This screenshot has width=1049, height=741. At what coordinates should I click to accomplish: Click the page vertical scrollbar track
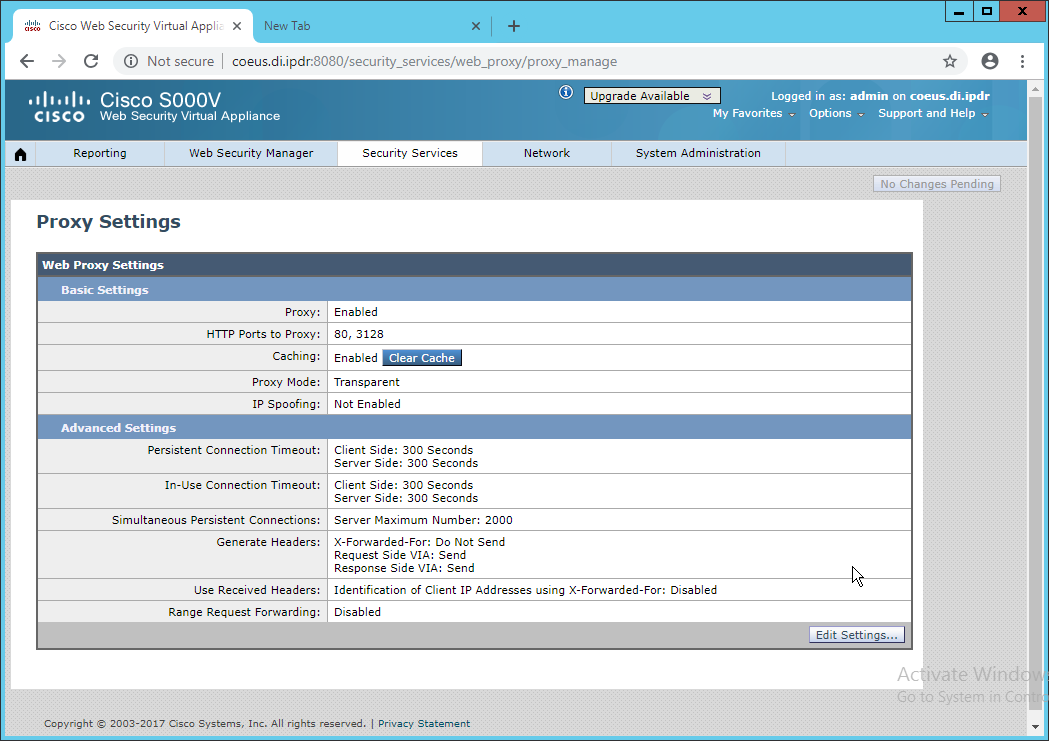click(x=1035, y=401)
